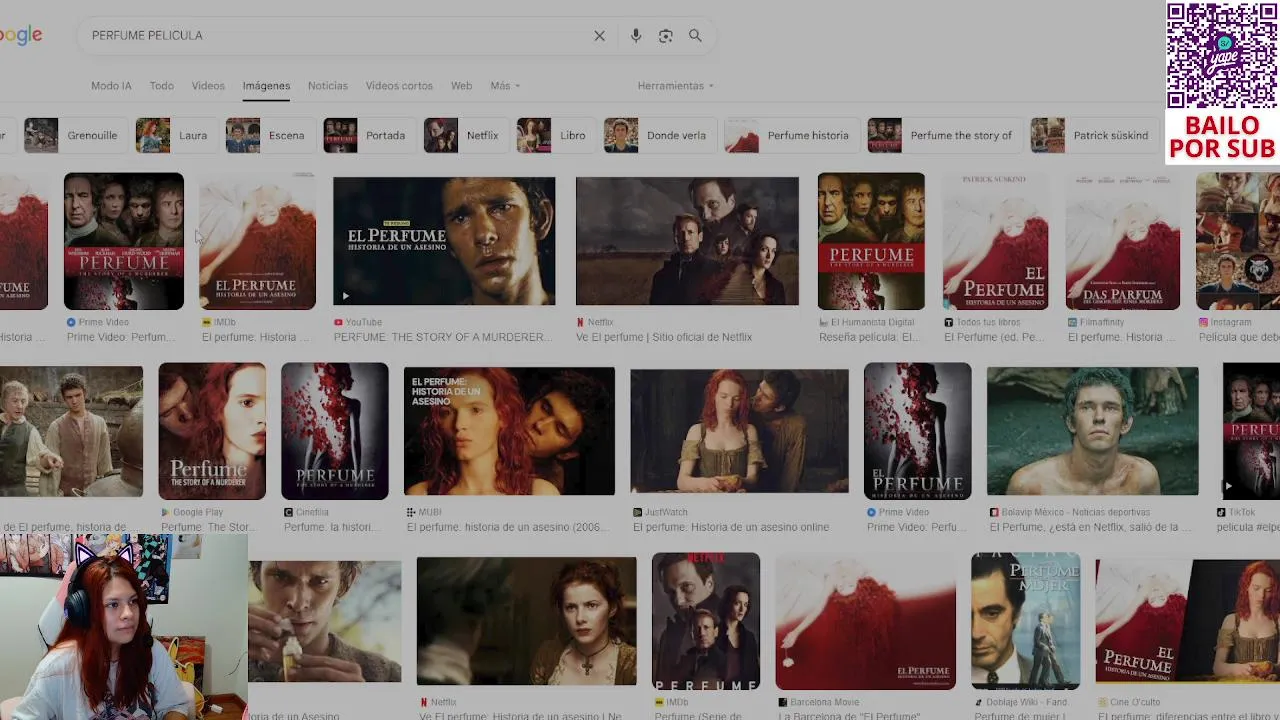Select the Imágenes tab
The image size is (1280, 720).
tap(266, 86)
